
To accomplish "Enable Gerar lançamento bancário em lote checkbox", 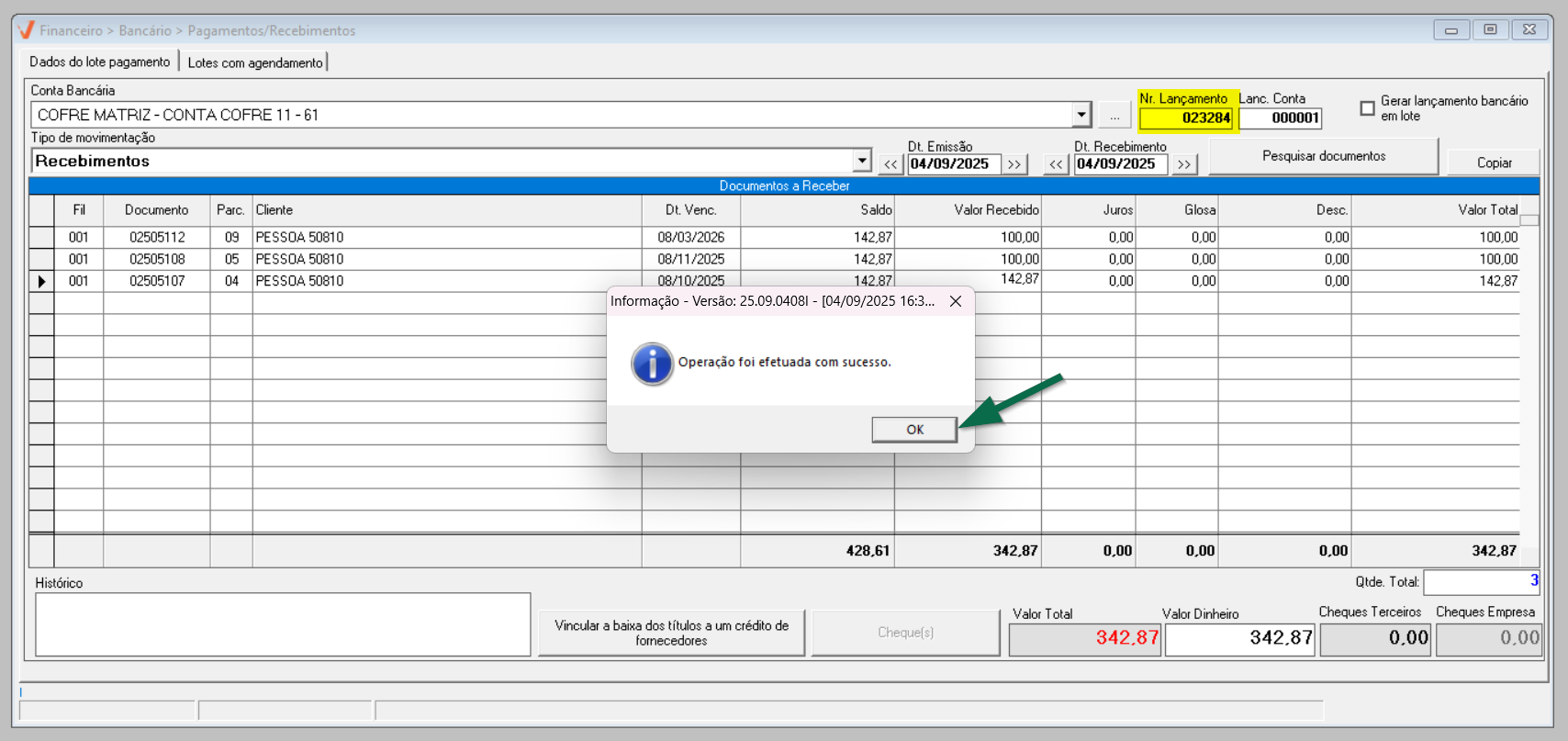I will [x=1367, y=108].
